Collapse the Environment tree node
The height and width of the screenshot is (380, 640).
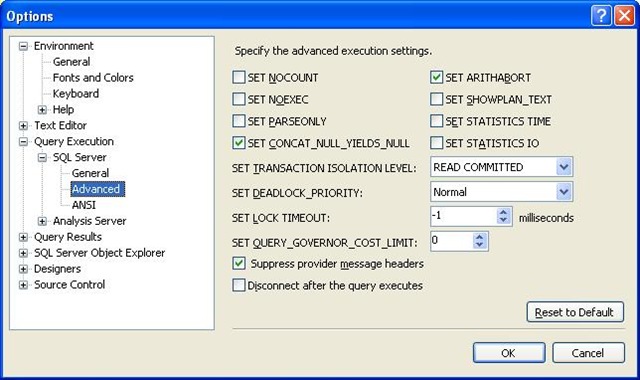pos(23,46)
